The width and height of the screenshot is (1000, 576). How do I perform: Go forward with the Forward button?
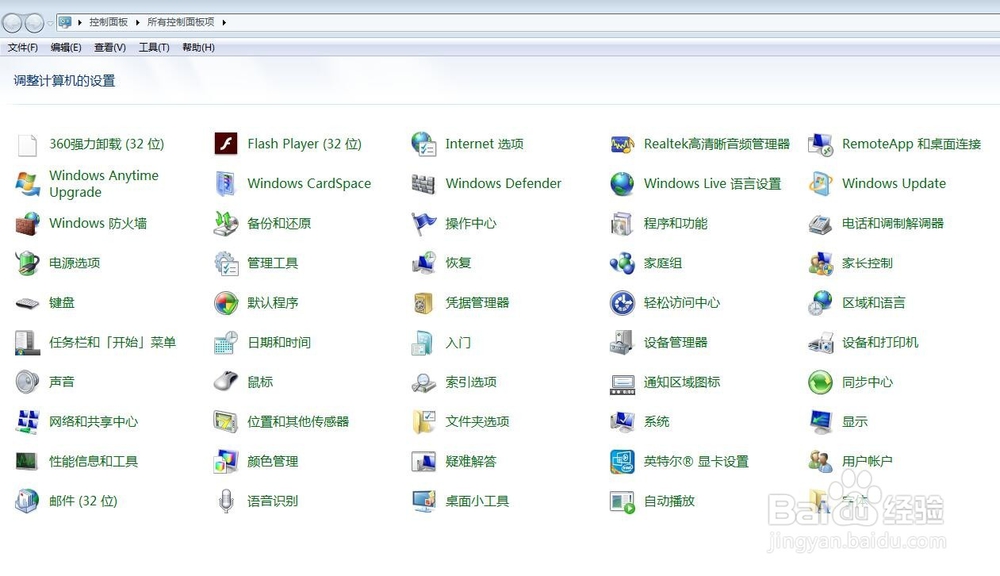click(x=34, y=23)
